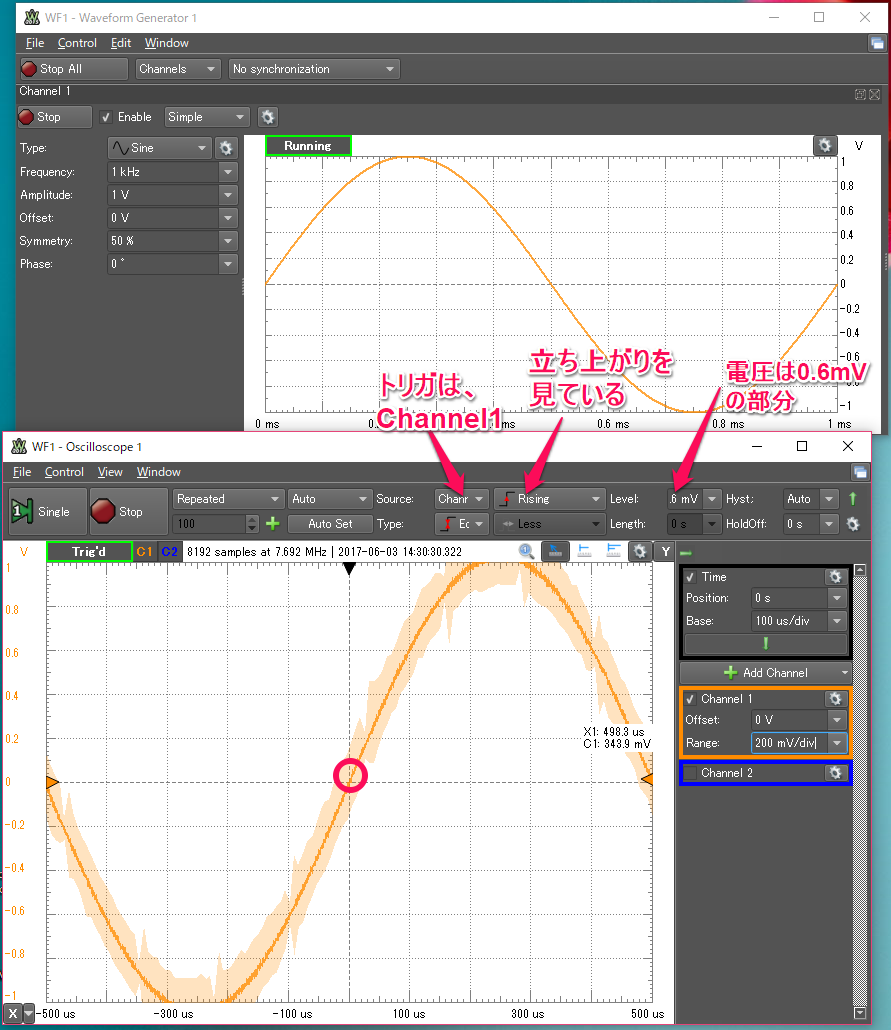Uncheck the Time checkbox
The image size is (891, 1030).
[x=690, y=577]
